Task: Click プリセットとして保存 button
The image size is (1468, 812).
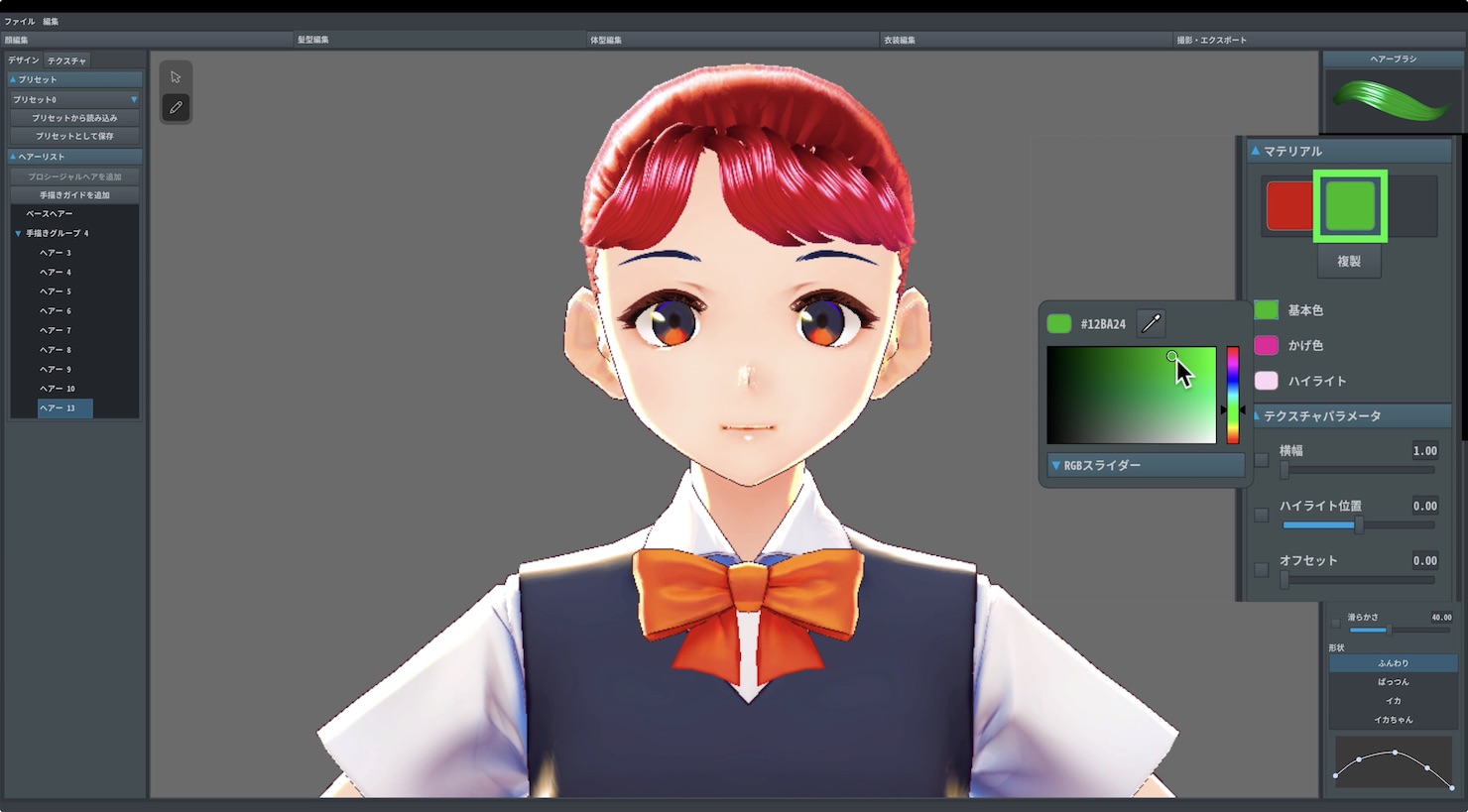Action: [x=74, y=136]
